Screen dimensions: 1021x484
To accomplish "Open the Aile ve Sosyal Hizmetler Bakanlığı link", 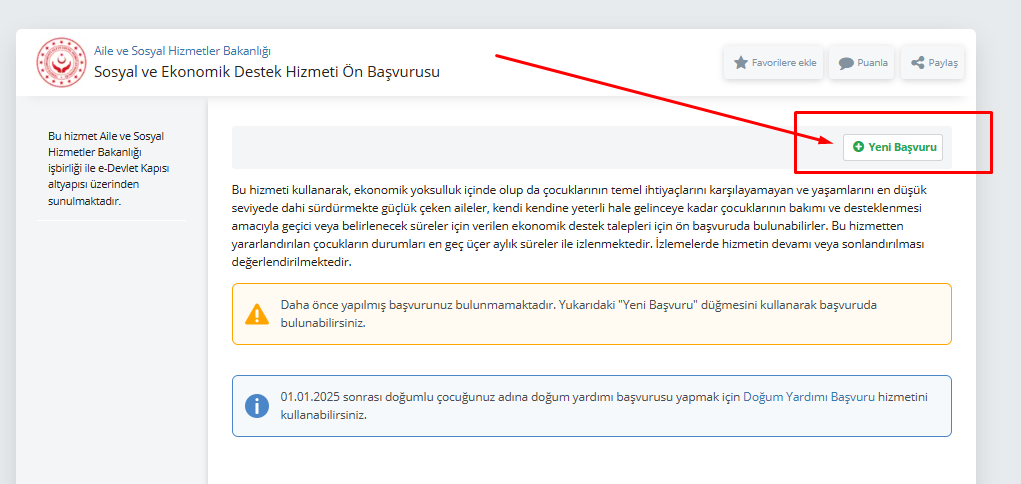I will (x=182, y=51).
